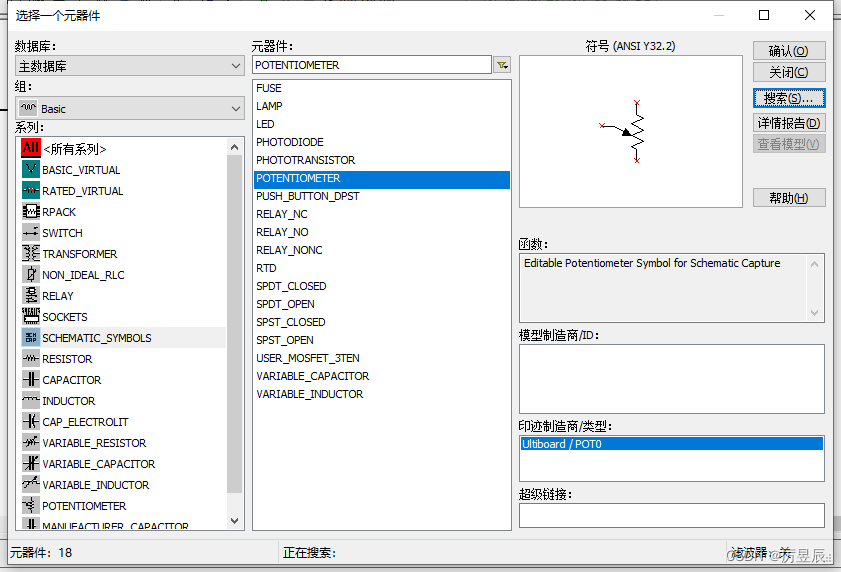
Task: Click the 帮助(H) help button
Action: pyautogui.click(x=789, y=198)
